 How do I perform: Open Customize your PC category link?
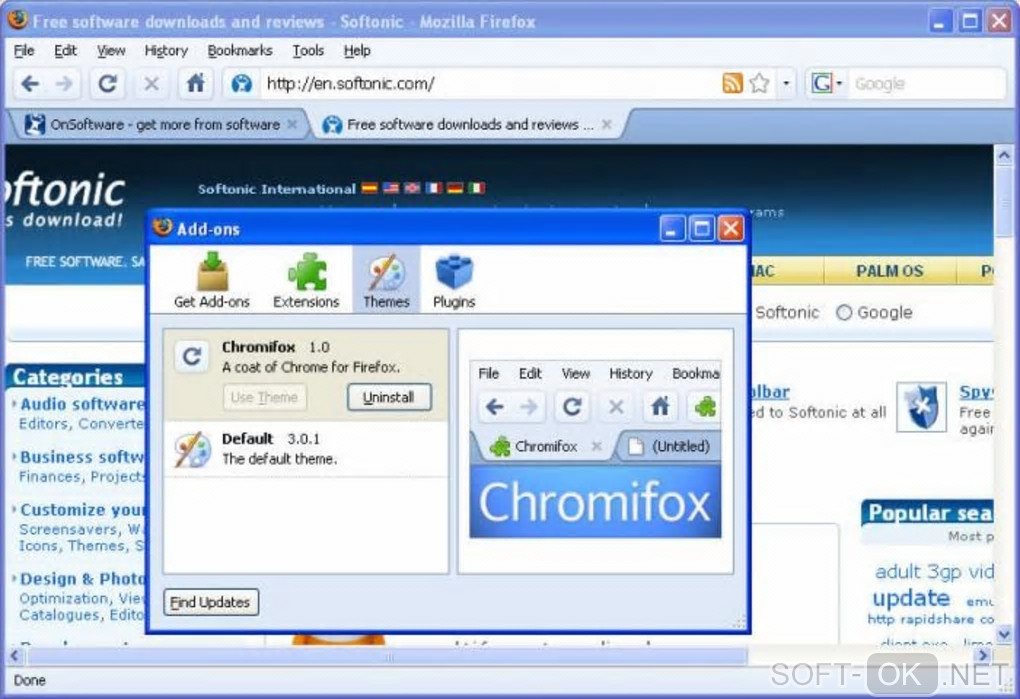coord(81,510)
